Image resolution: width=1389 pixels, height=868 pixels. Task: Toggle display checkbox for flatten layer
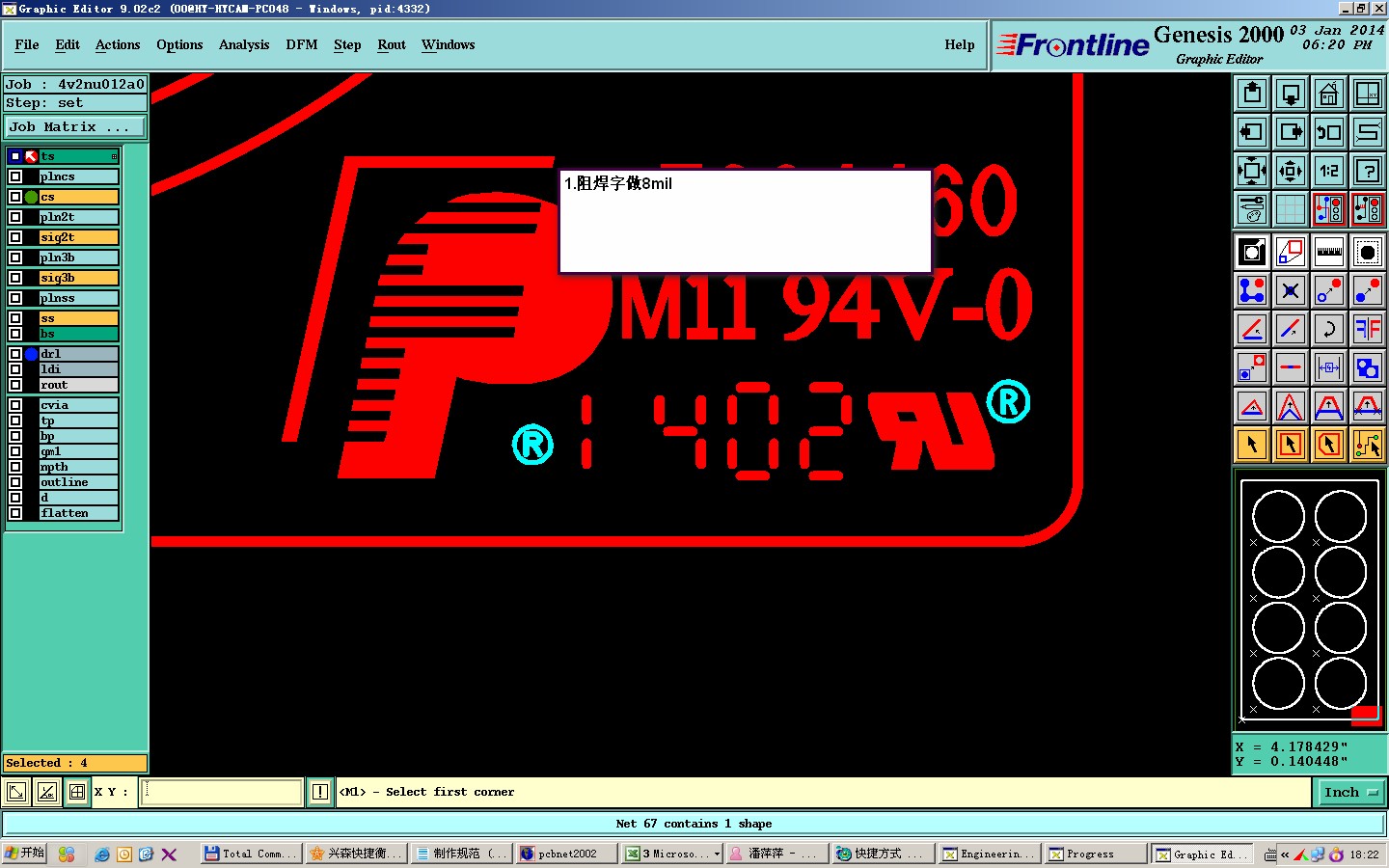coord(15,513)
